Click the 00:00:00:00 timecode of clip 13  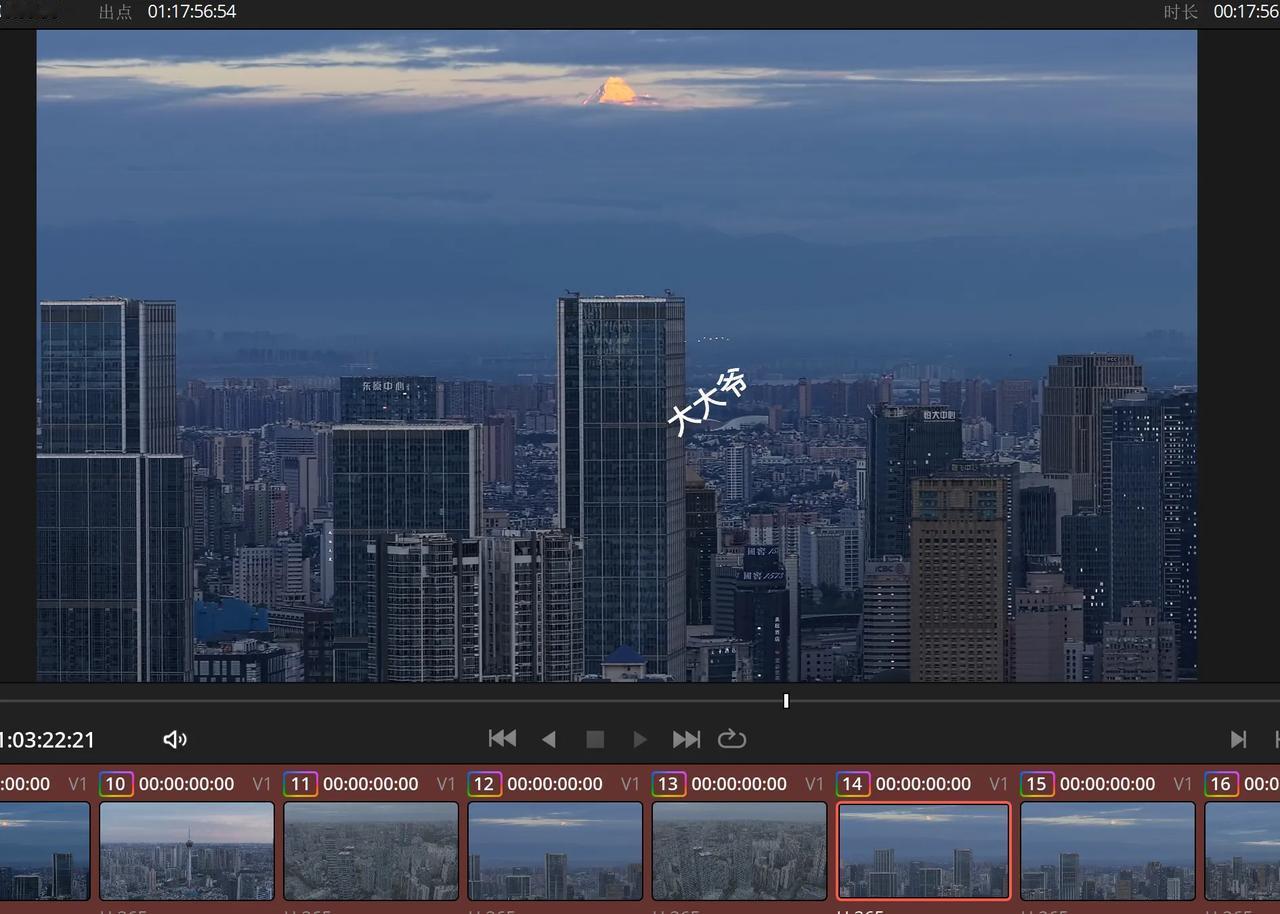pyautogui.click(x=739, y=784)
